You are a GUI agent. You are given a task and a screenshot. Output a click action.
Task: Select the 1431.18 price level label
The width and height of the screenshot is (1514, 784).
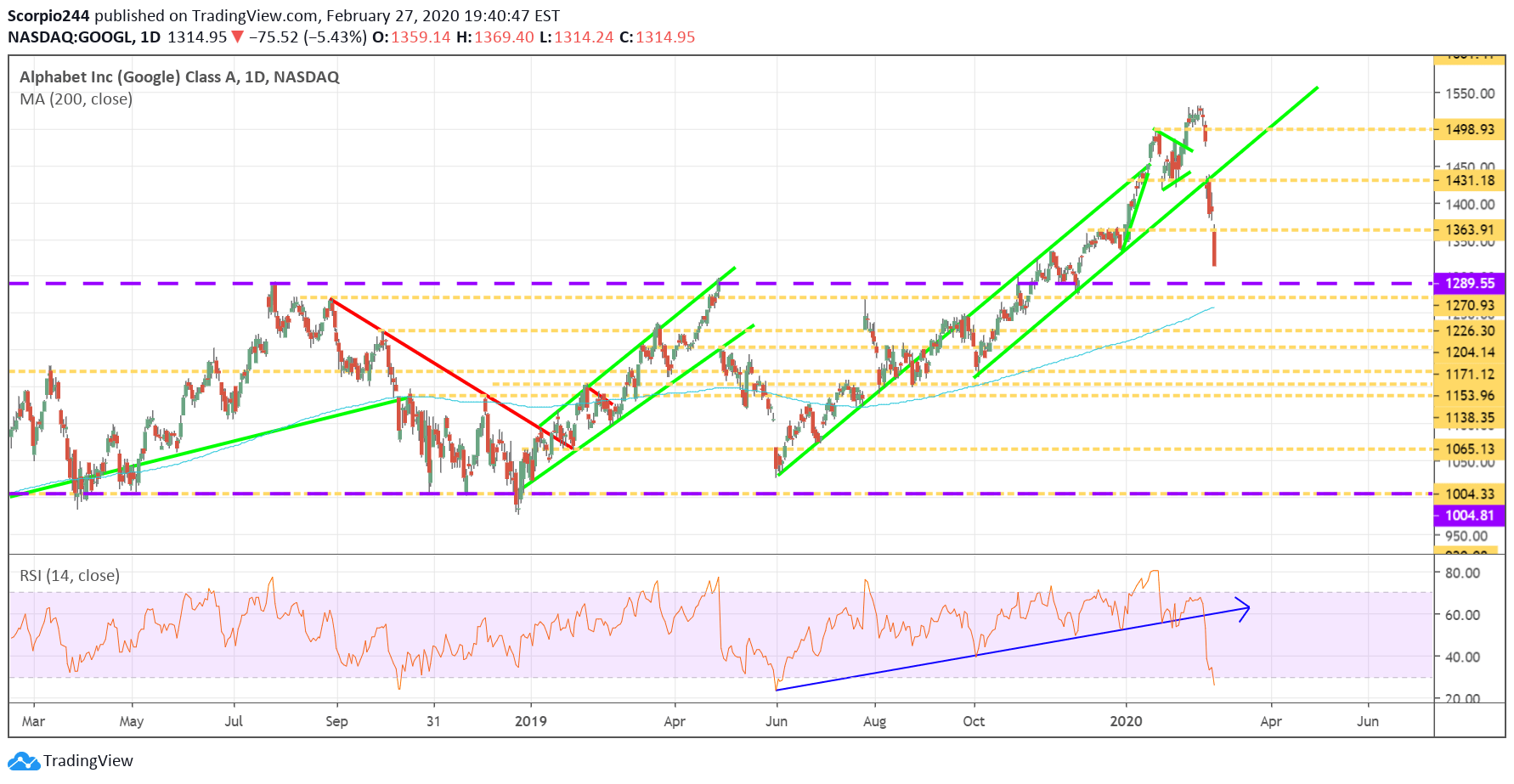[1470, 181]
